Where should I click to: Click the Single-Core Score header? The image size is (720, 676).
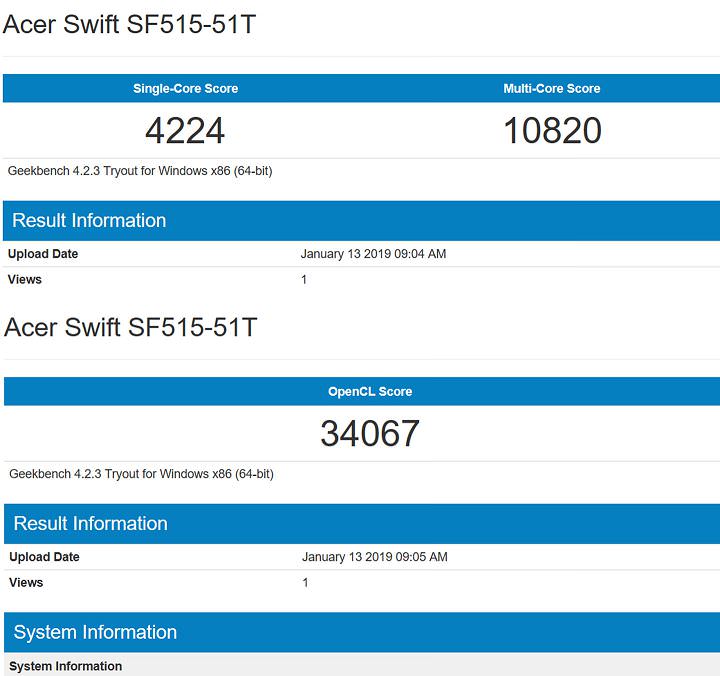[x=185, y=89]
